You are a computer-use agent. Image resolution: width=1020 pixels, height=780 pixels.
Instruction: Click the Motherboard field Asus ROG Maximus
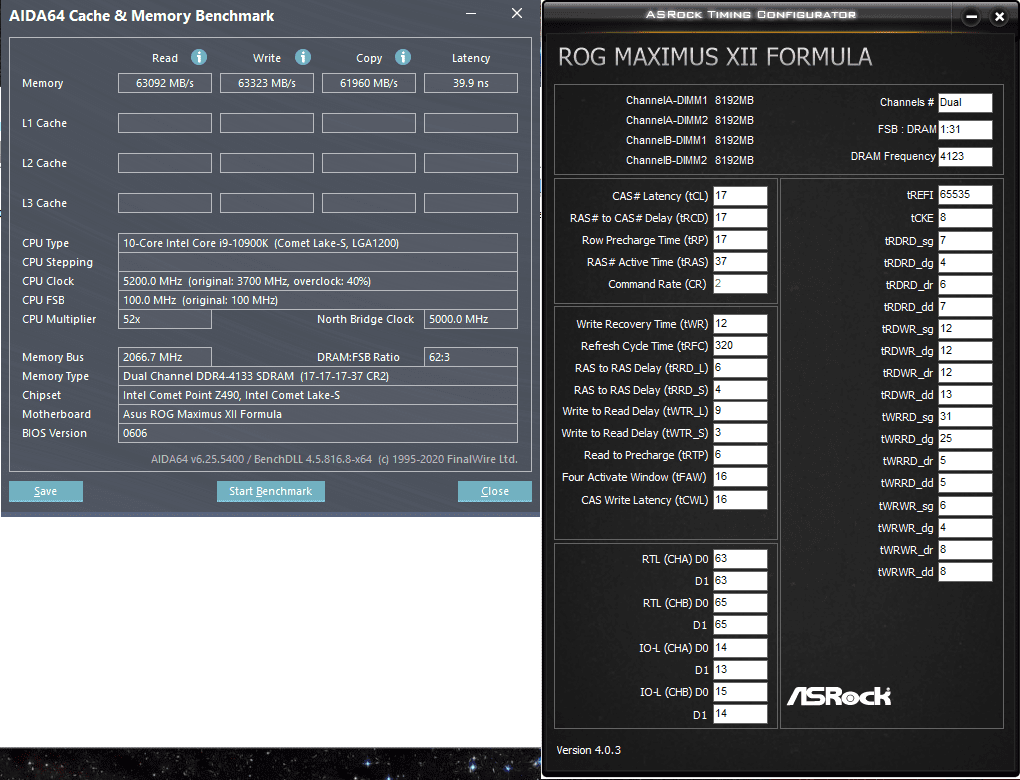[317, 414]
